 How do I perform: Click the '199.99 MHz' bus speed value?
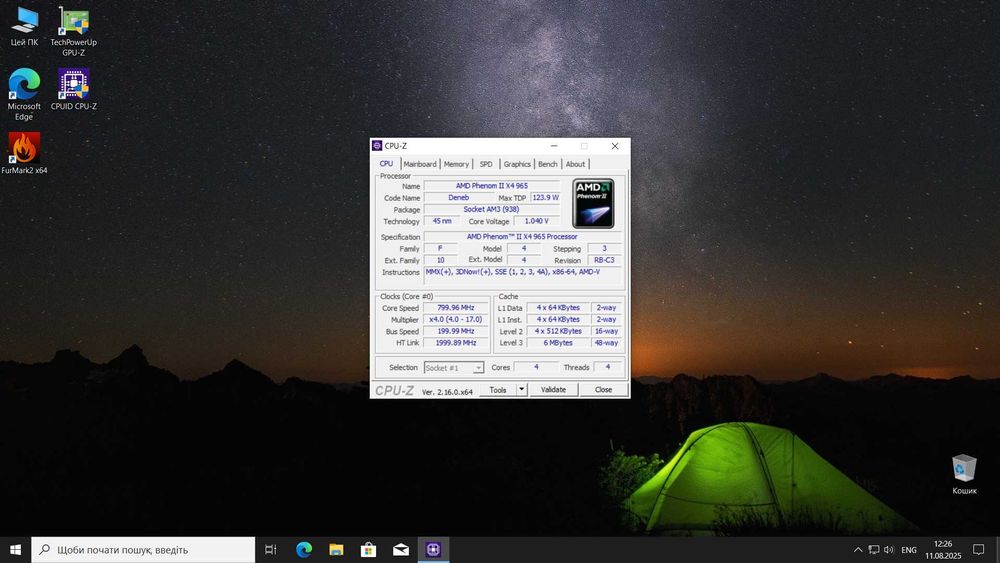455,331
